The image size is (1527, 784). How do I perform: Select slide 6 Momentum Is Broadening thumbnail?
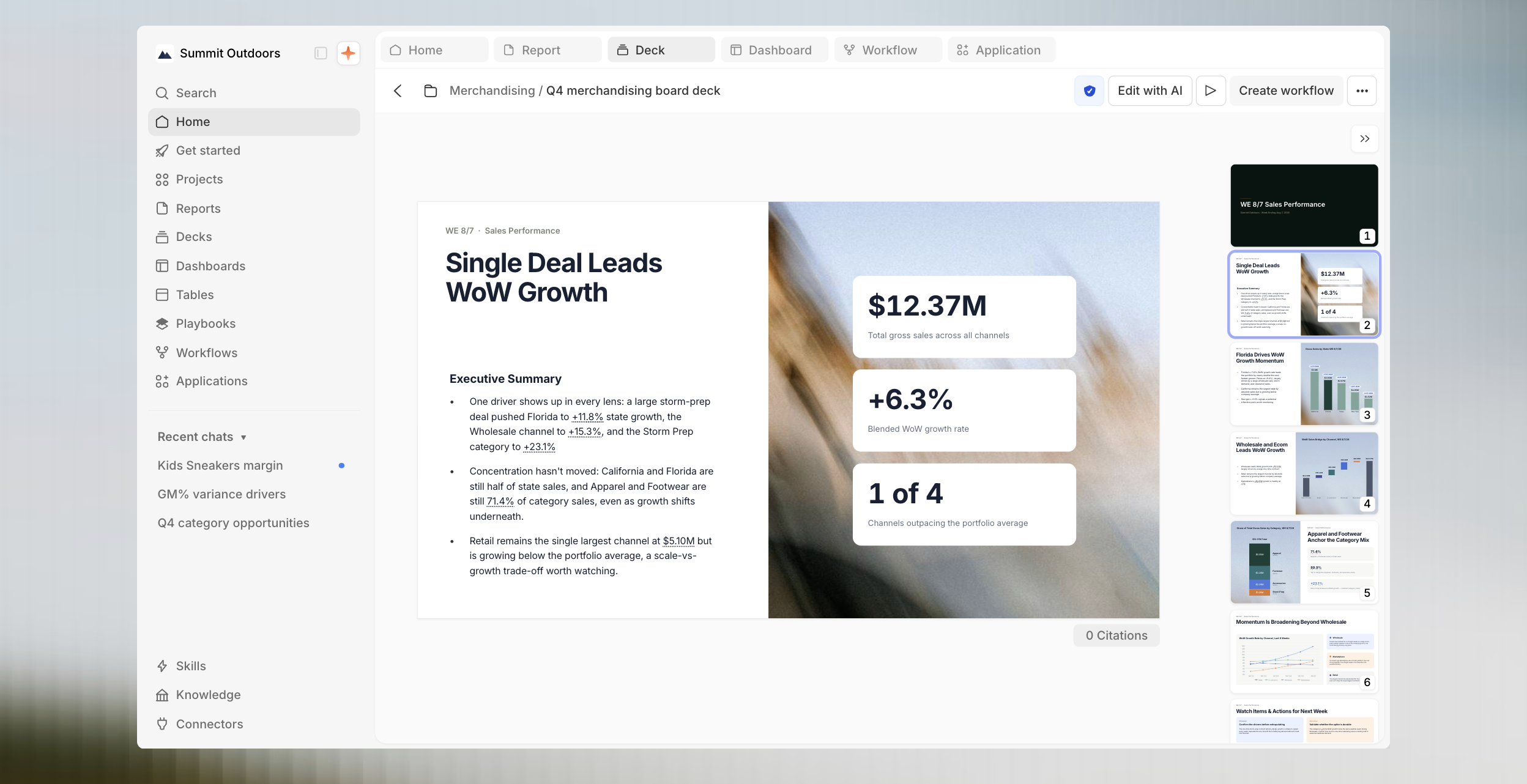[x=1304, y=651]
